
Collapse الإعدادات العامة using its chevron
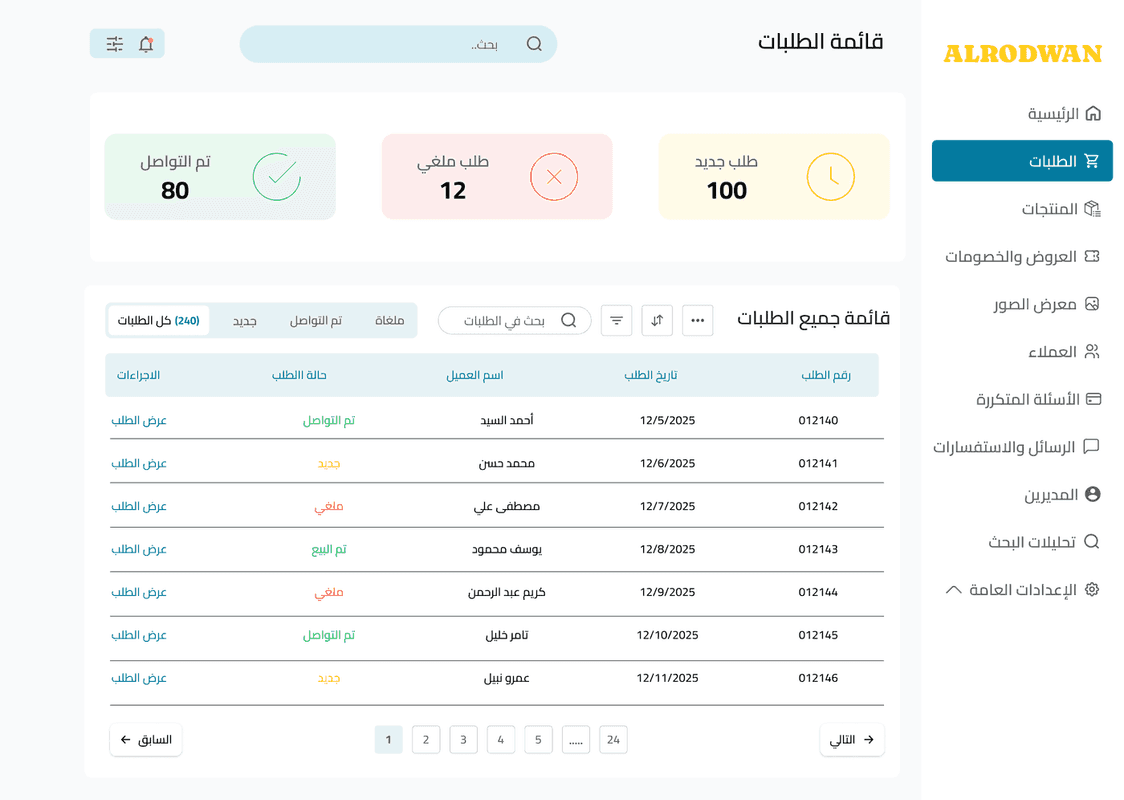(x=953, y=589)
